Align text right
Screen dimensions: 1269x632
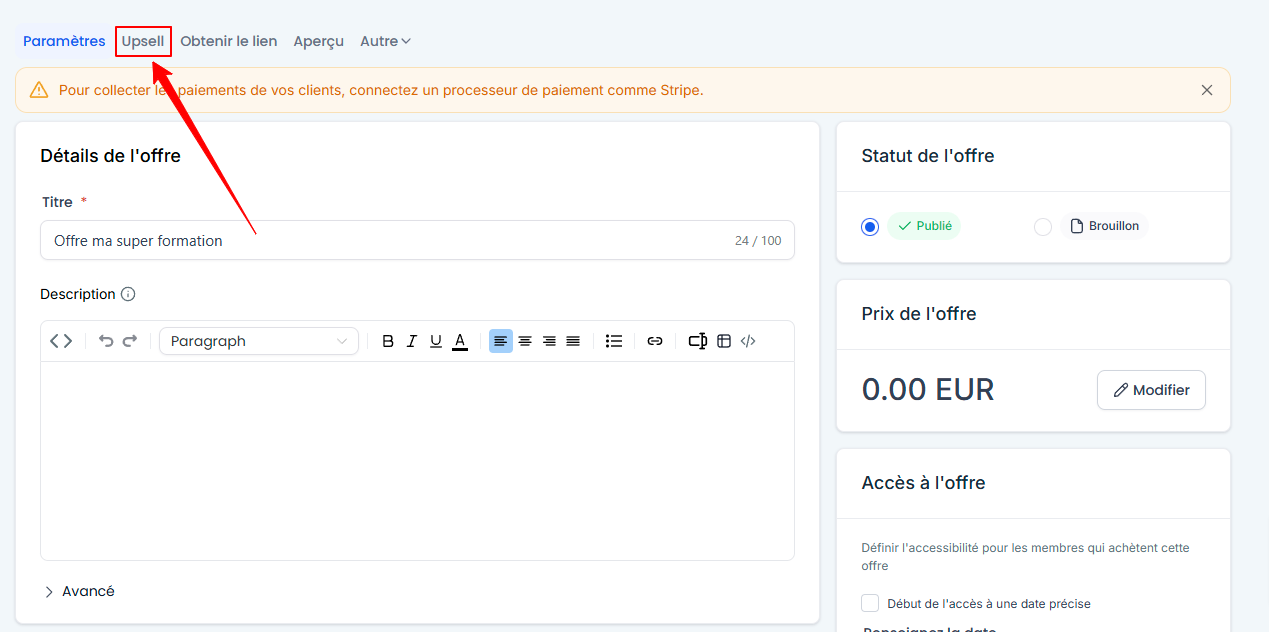549,341
